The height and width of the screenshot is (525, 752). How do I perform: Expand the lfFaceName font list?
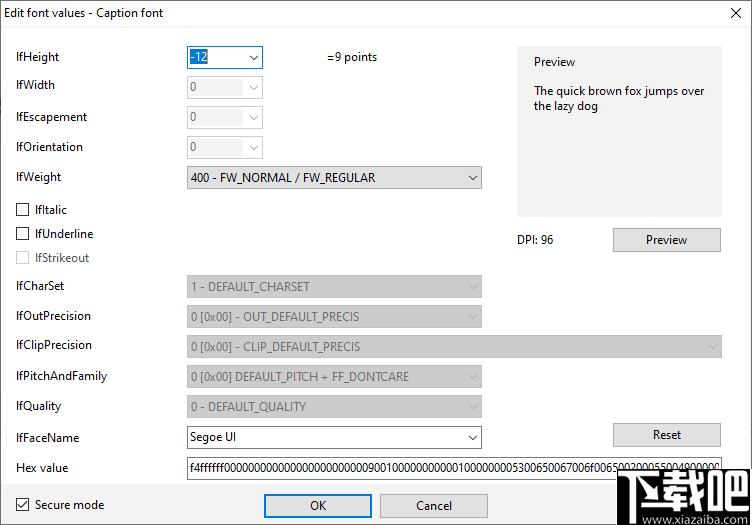(472, 438)
